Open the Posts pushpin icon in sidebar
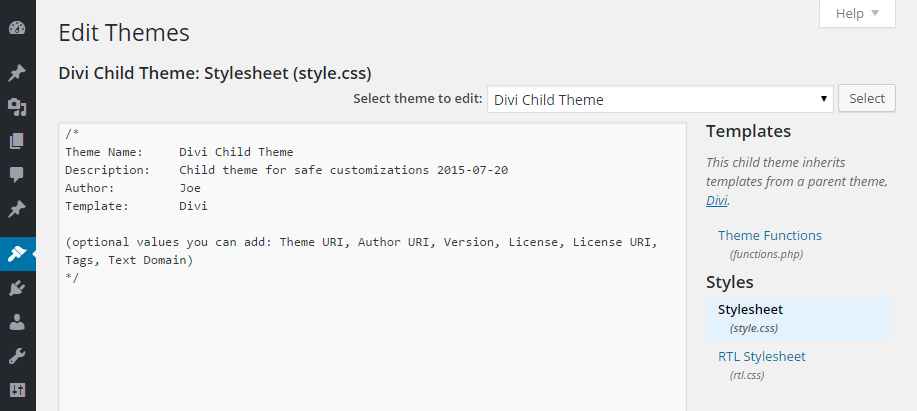Viewport: 917px width, 411px height. pyautogui.click(x=18, y=73)
